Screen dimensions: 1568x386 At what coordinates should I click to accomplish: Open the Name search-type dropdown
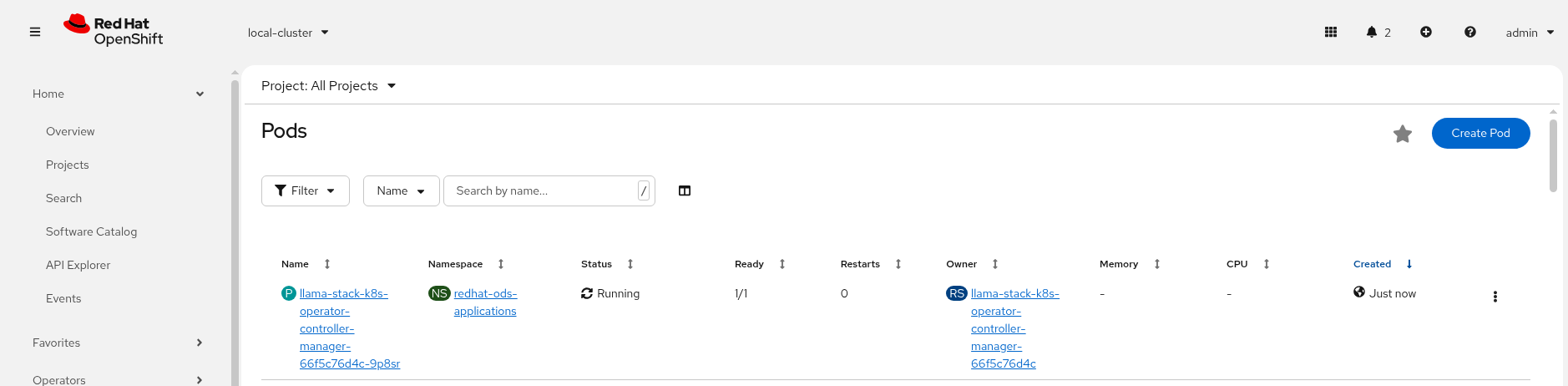pos(402,191)
